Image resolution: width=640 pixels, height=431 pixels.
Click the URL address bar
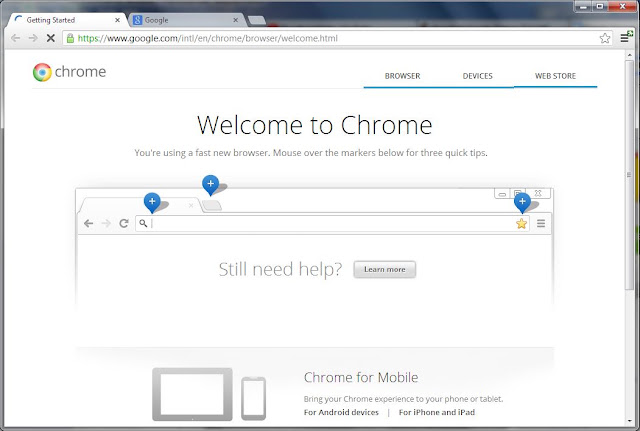pos(337,38)
